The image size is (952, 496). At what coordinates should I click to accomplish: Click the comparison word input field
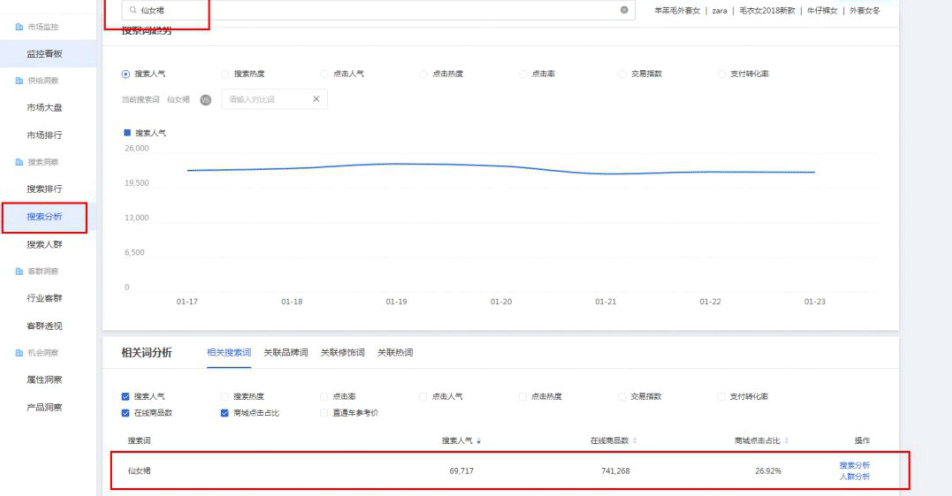[265, 100]
